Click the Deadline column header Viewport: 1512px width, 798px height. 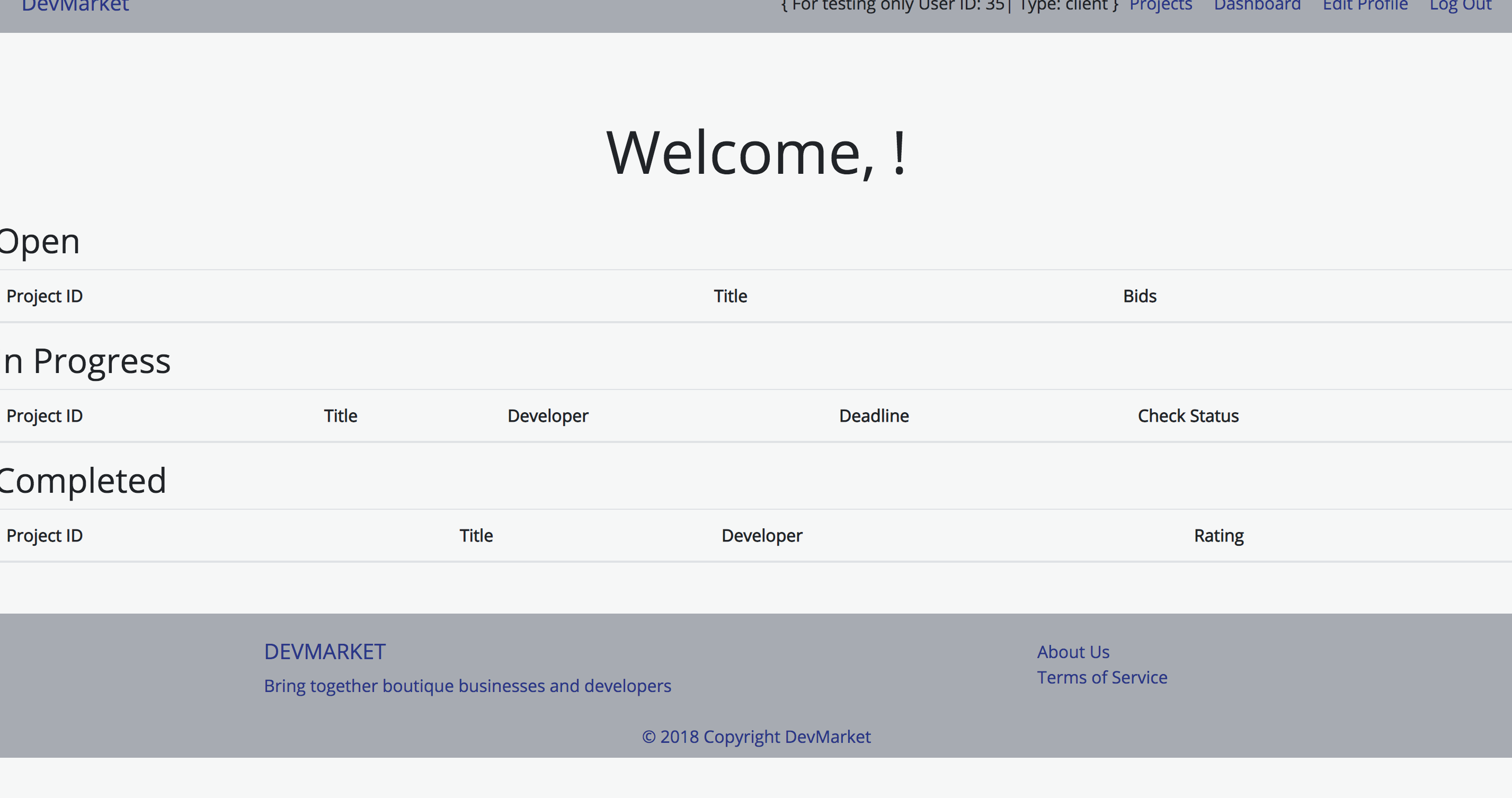(x=874, y=416)
